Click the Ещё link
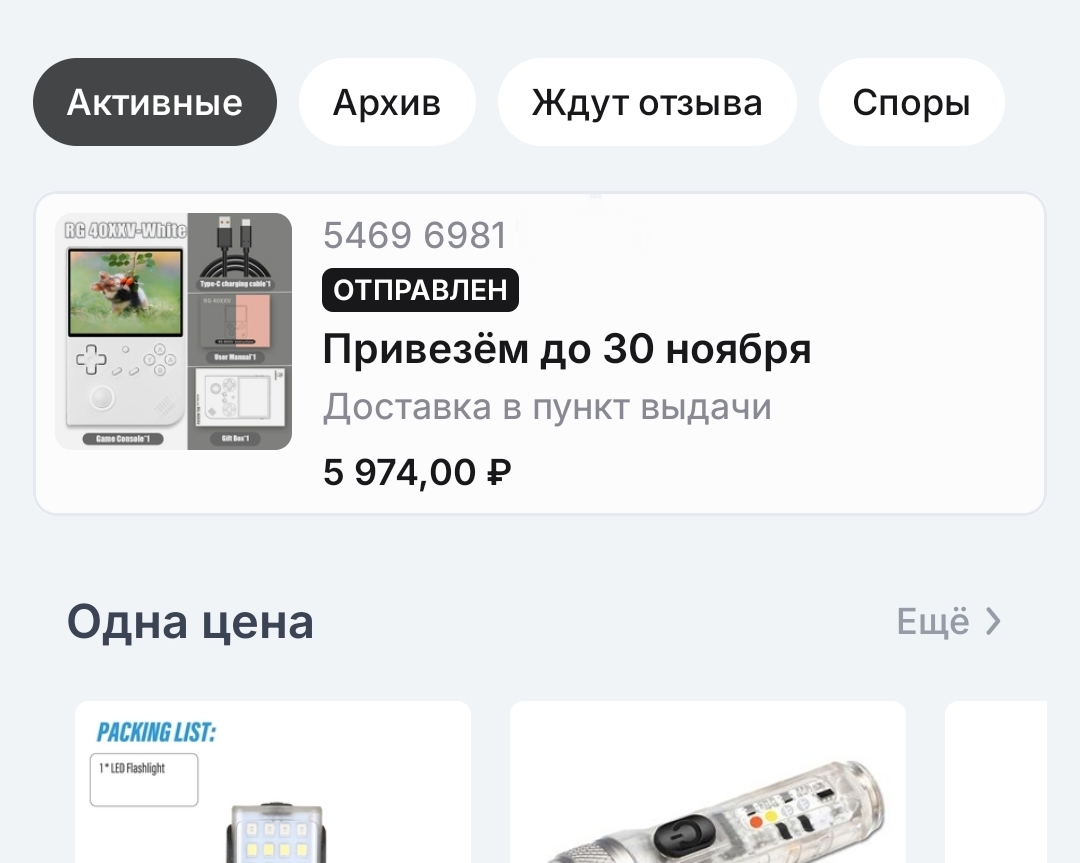The image size is (1080, 863). point(933,622)
